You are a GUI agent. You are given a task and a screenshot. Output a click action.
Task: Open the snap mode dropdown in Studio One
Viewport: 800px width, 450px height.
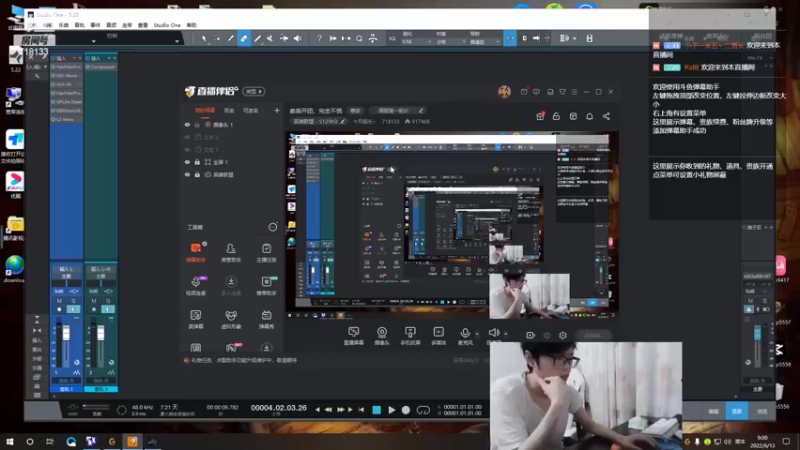485,41
